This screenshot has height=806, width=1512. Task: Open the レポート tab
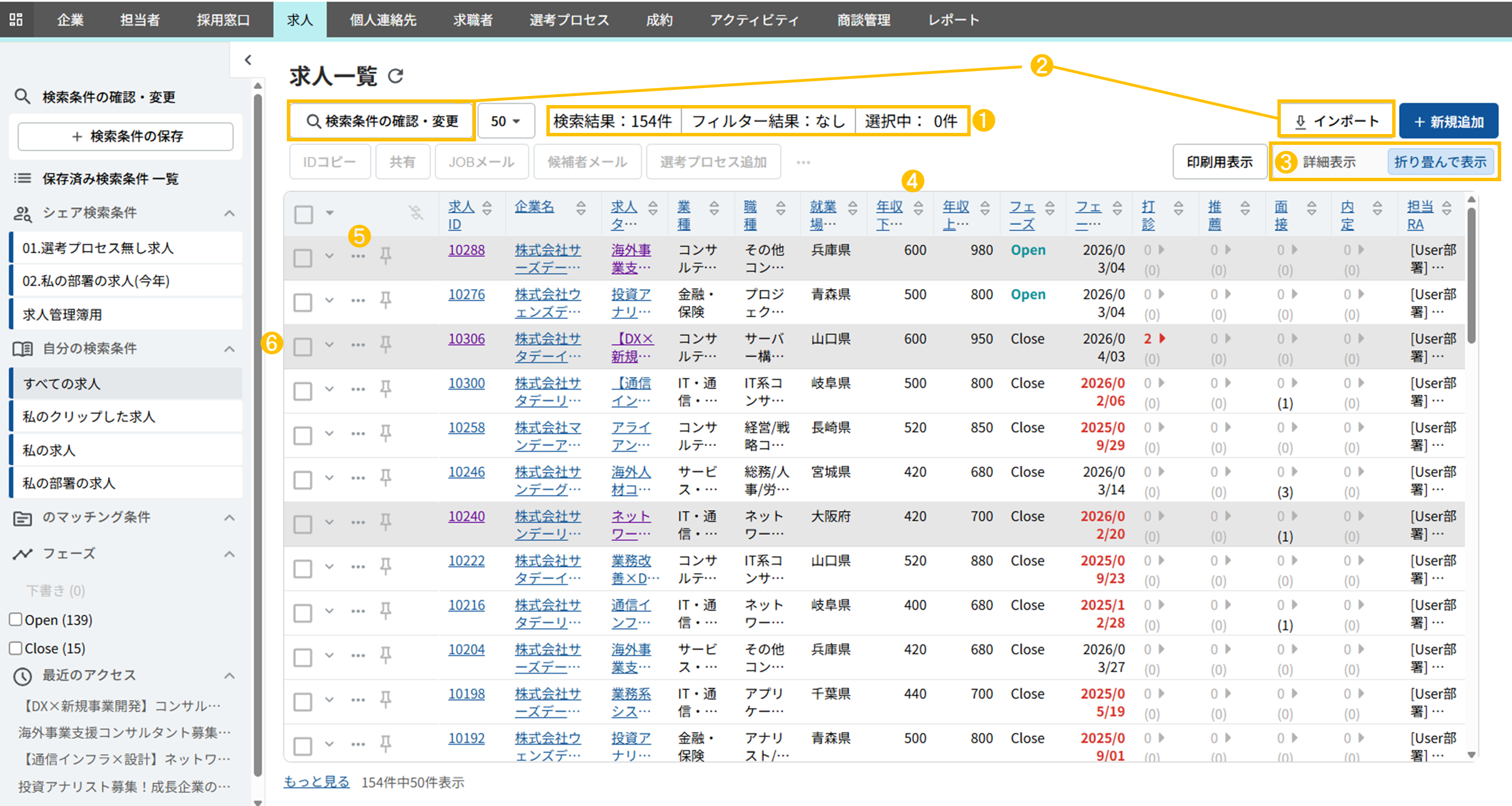tap(953, 19)
